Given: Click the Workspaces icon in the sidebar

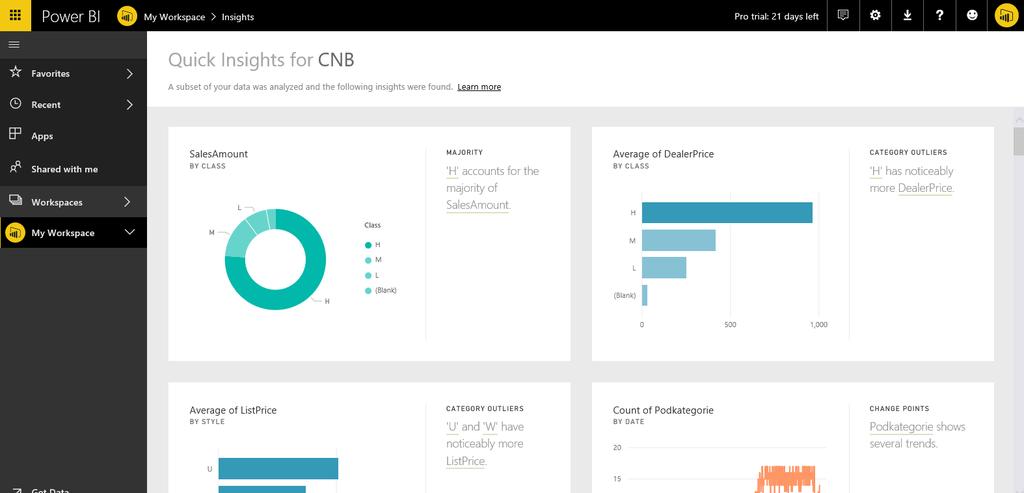Looking at the screenshot, I should click(x=15, y=200).
